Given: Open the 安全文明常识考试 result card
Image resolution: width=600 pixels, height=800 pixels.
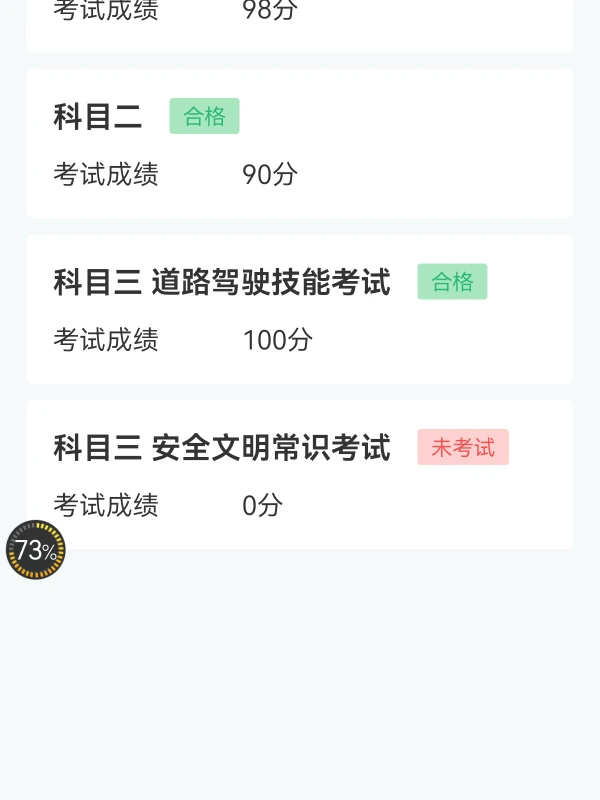Looking at the screenshot, I should [x=300, y=474].
